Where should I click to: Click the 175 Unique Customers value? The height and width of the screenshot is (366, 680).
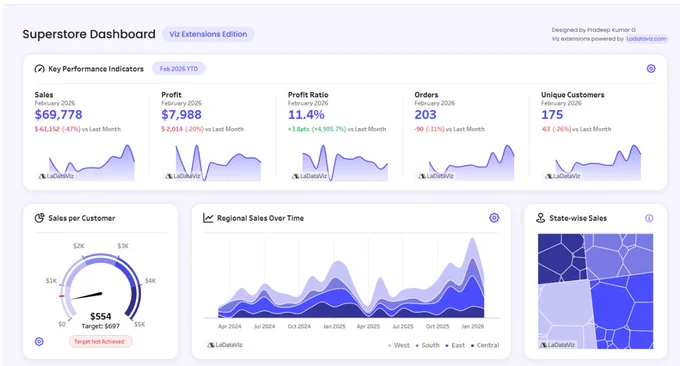[x=552, y=115]
